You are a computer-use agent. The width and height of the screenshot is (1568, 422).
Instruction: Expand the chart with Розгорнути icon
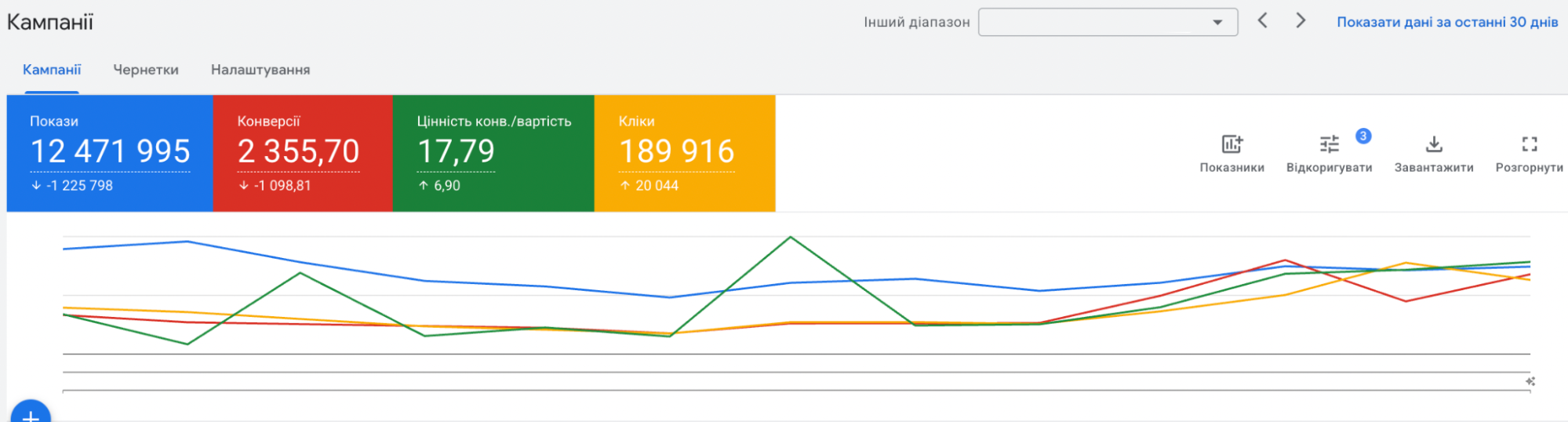[x=1529, y=144]
